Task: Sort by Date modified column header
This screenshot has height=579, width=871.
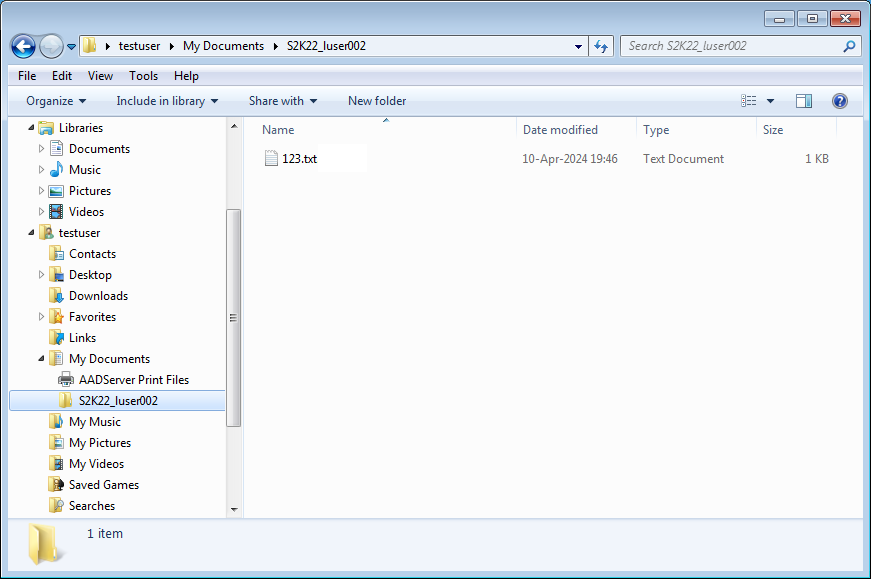Action: coord(560,130)
